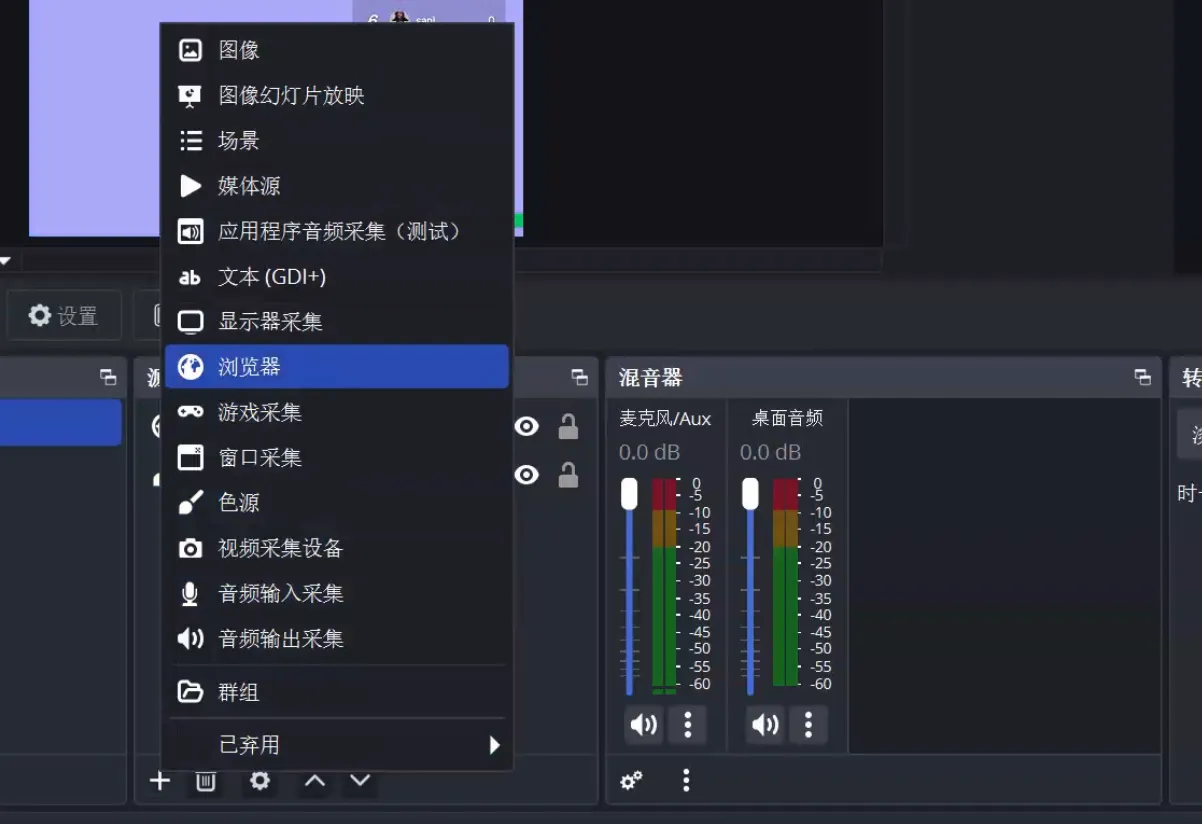Mute the 麦克风/Aux speaker icon
The width and height of the screenshot is (1202, 824).
click(x=644, y=725)
